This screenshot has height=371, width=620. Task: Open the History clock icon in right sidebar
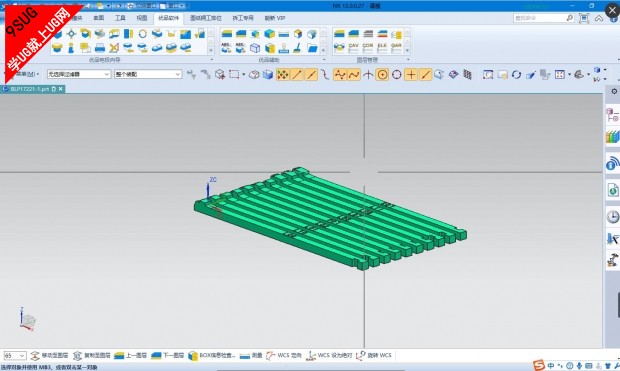(612, 217)
